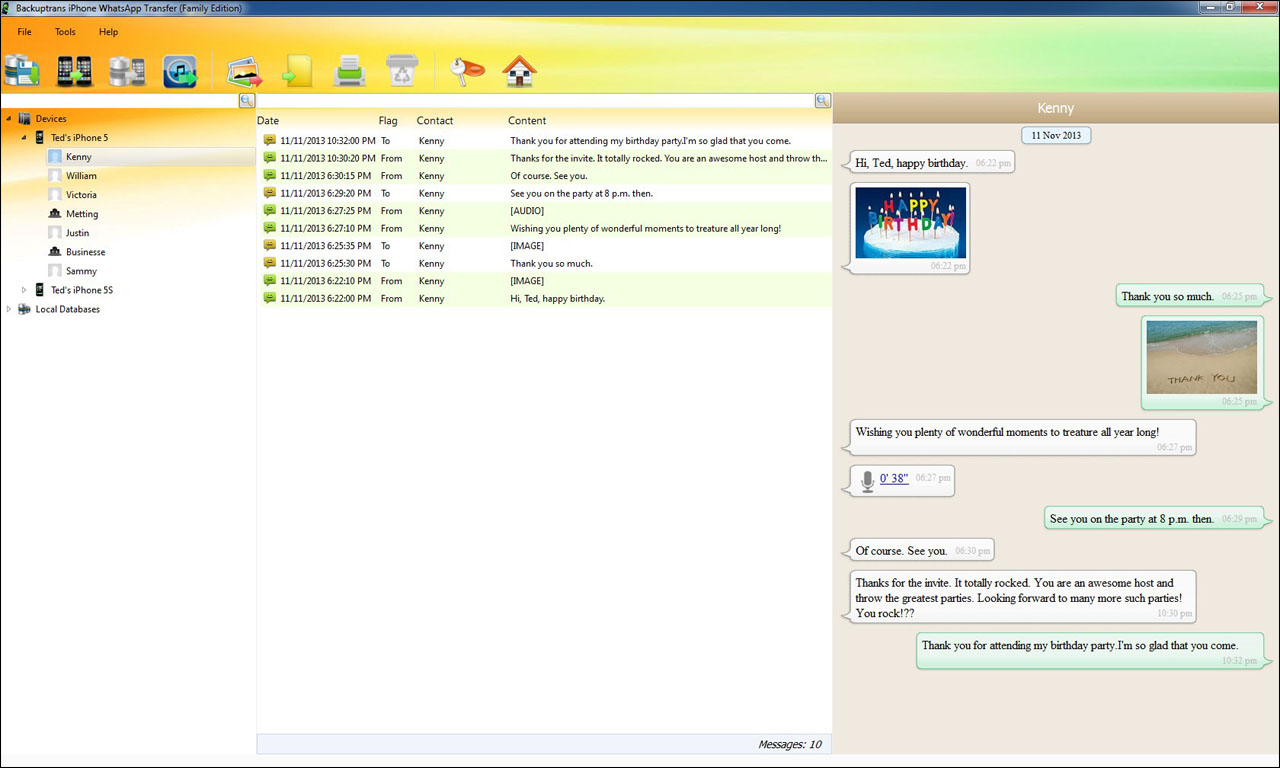Open the message list search magnifier
This screenshot has width=1280, height=768.
(x=822, y=101)
